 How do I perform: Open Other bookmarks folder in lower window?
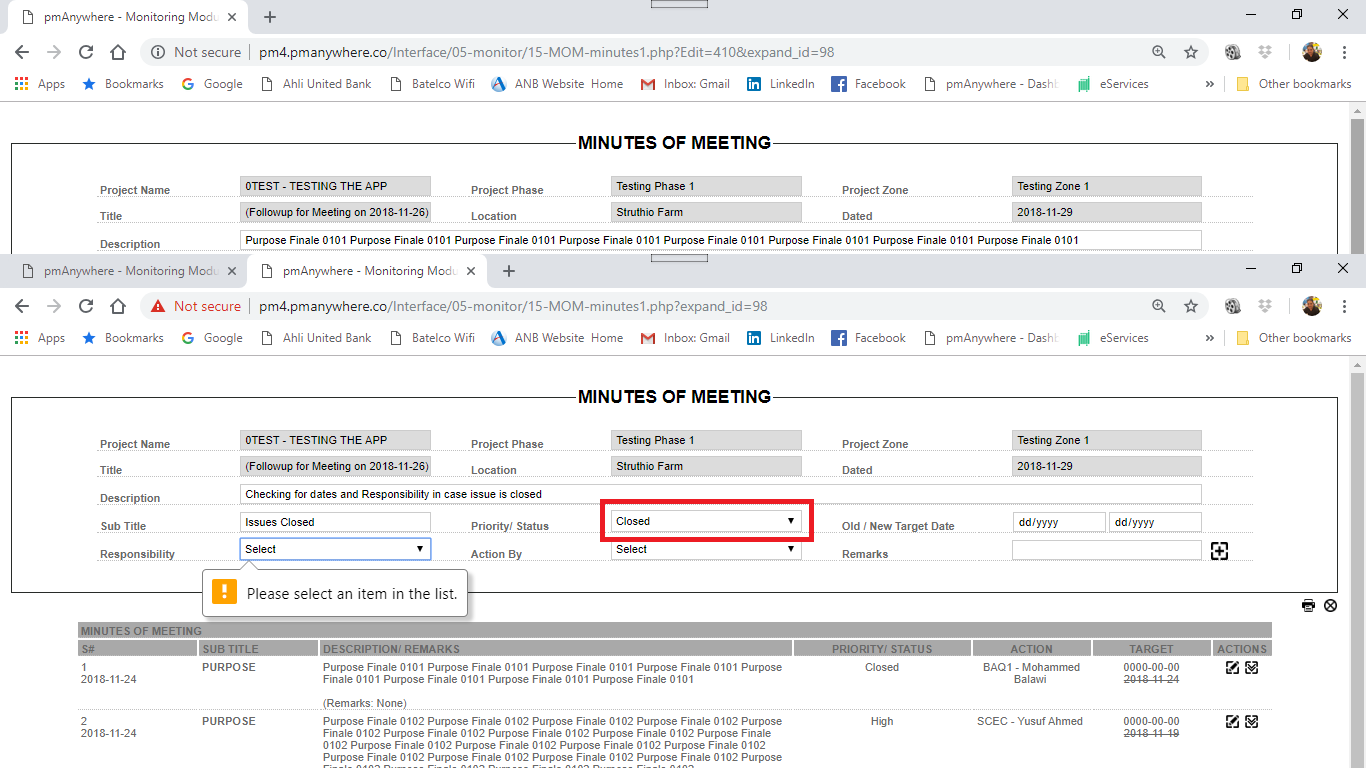point(1294,338)
